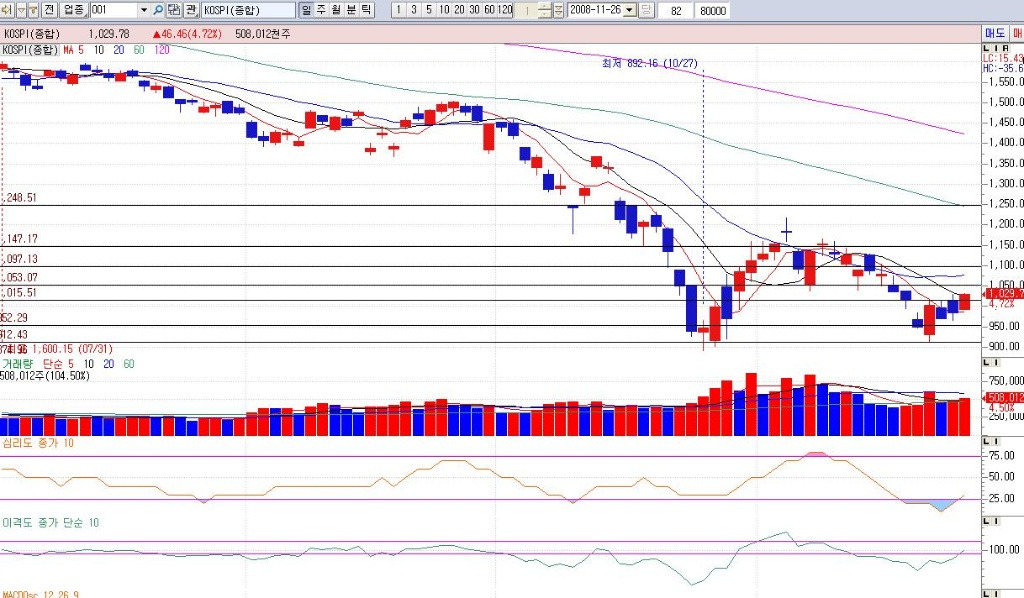This screenshot has width=1024, height=598.
Task: Select the '틱' tick chart tab
Action: click(367, 10)
